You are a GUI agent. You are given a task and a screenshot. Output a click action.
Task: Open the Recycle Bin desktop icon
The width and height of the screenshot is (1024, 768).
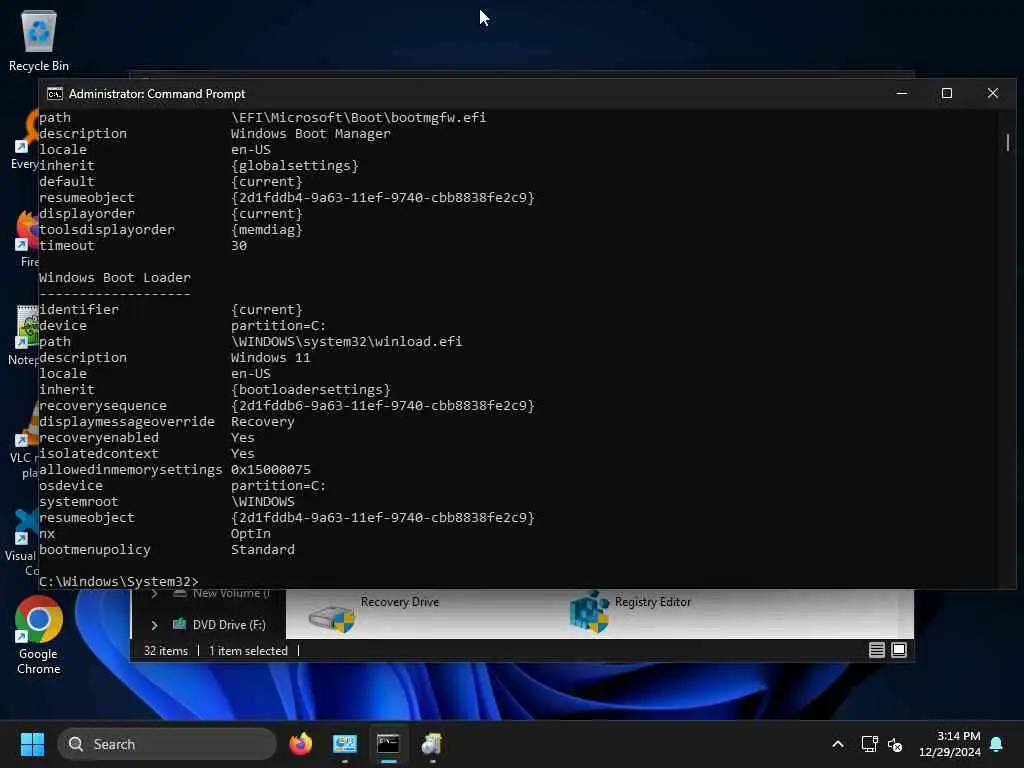pyautogui.click(x=39, y=40)
